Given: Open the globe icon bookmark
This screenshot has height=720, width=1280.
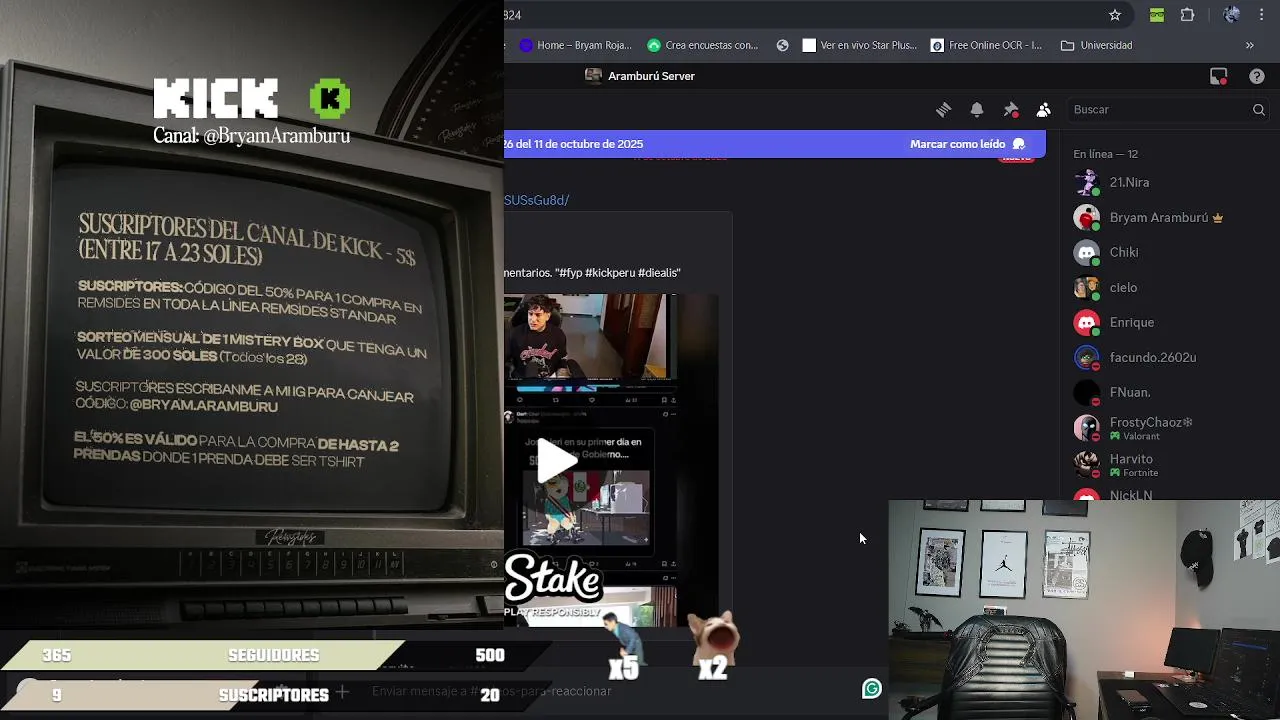Looking at the screenshot, I should (x=783, y=45).
